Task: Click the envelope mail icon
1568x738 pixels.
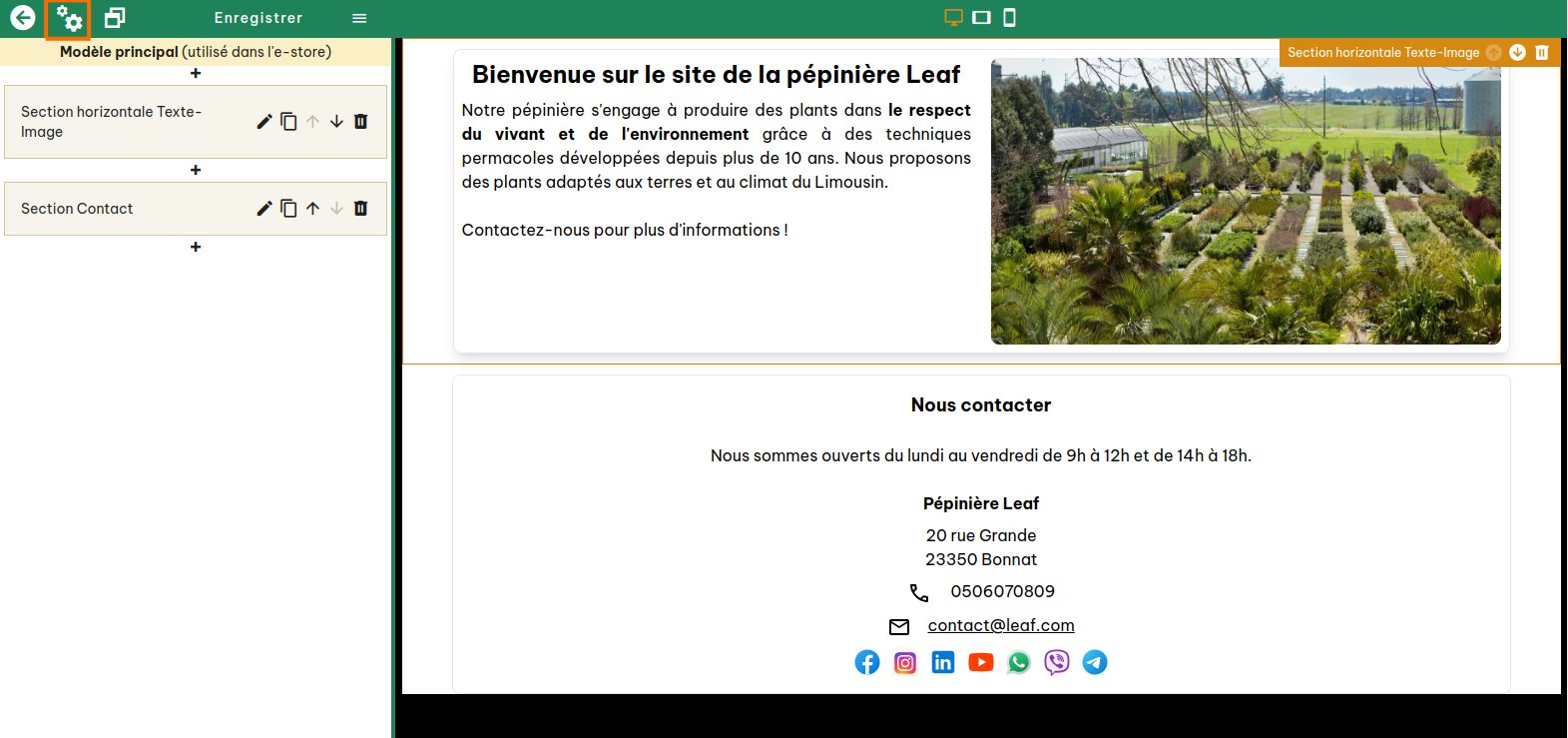Action: [x=899, y=627]
